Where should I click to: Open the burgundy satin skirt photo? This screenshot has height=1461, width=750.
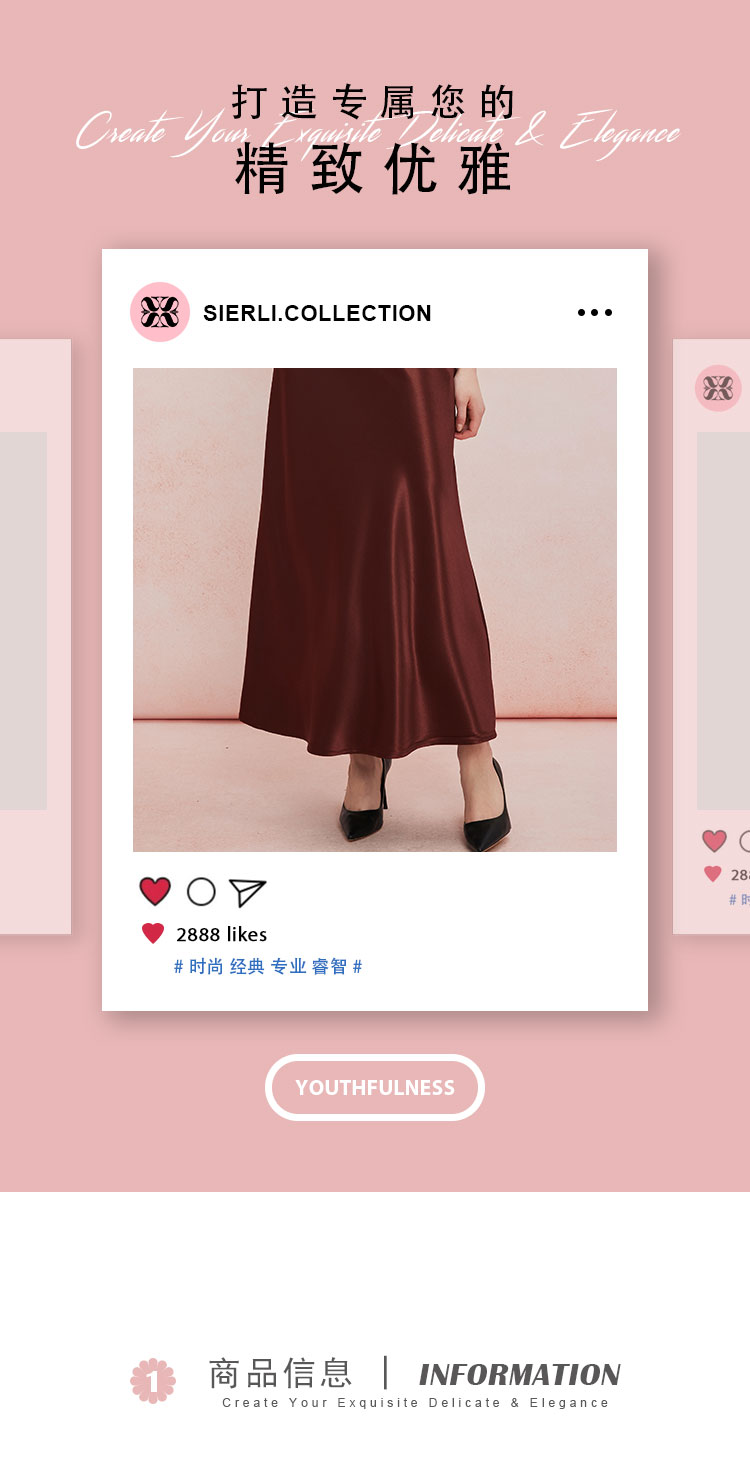(x=375, y=610)
